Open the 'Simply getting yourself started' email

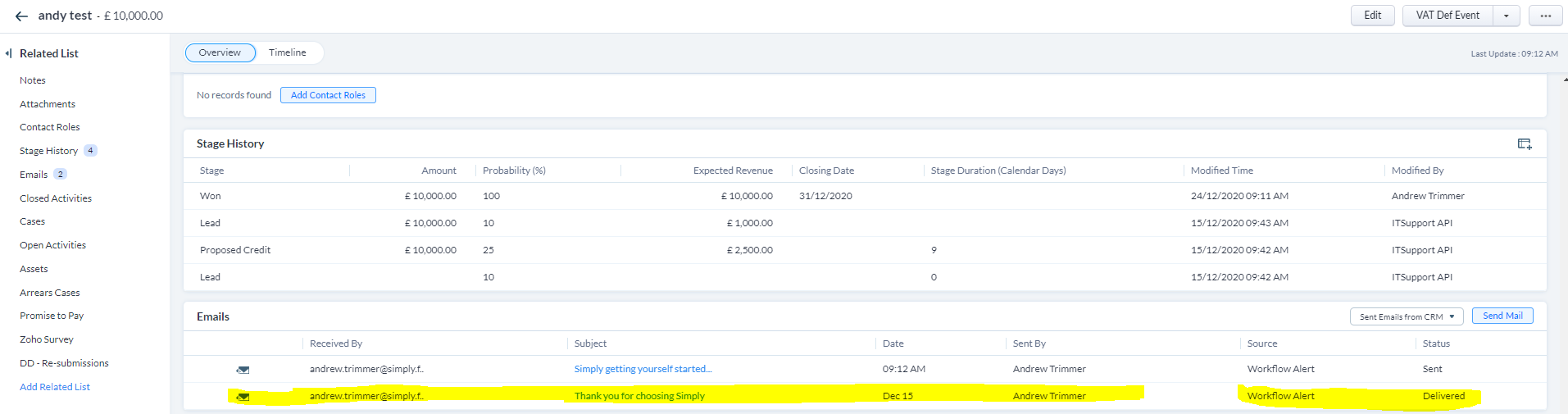[643, 369]
